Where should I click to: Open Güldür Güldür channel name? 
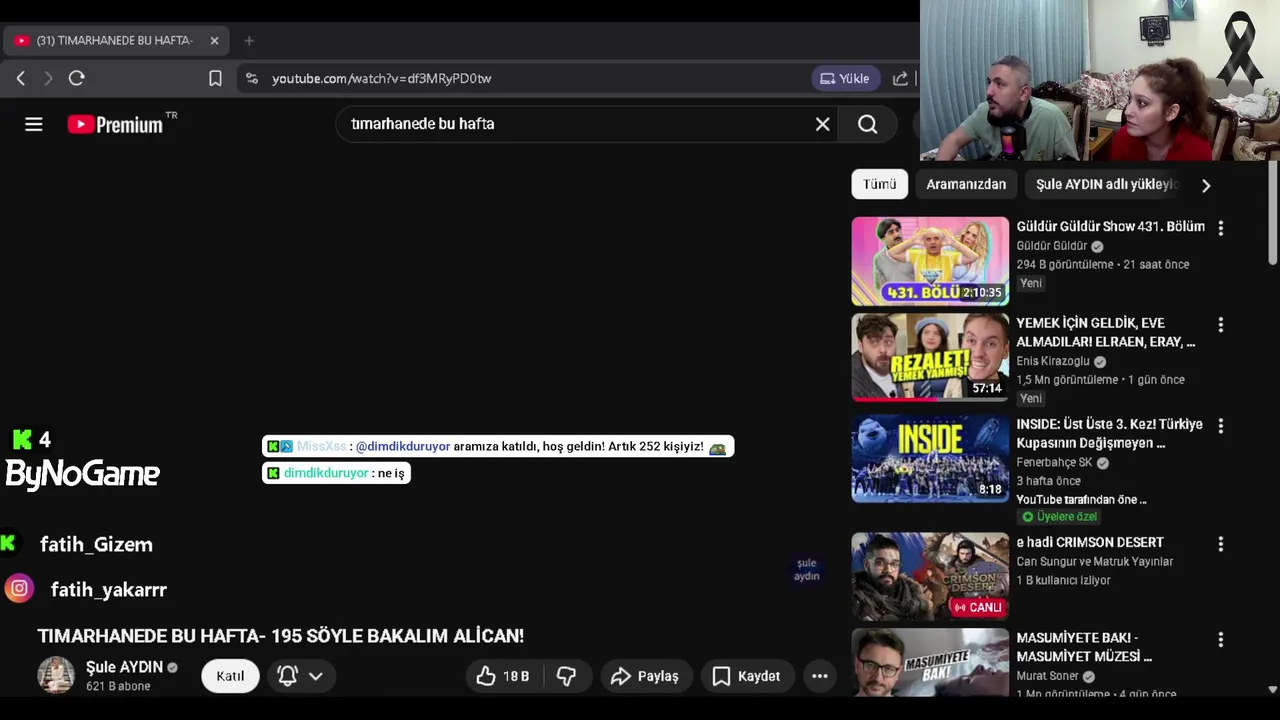[x=1051, y=246]
